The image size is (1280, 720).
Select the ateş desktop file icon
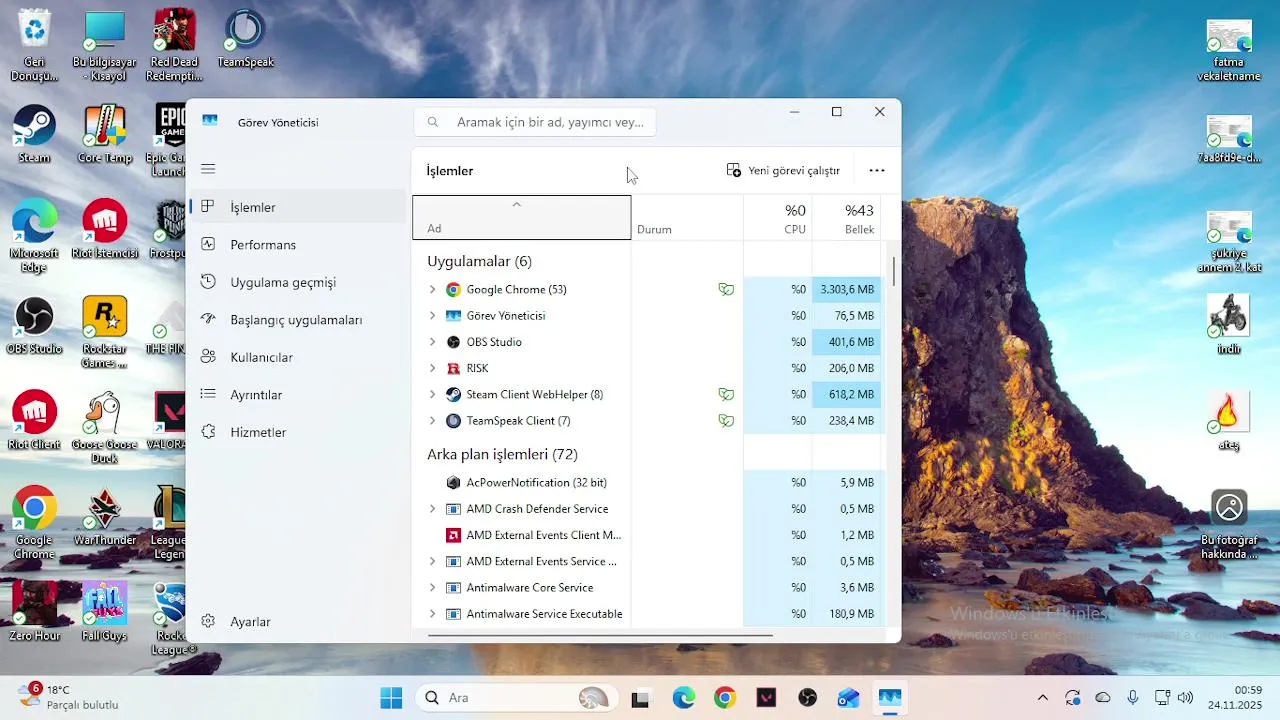[x=1229, y=420]
